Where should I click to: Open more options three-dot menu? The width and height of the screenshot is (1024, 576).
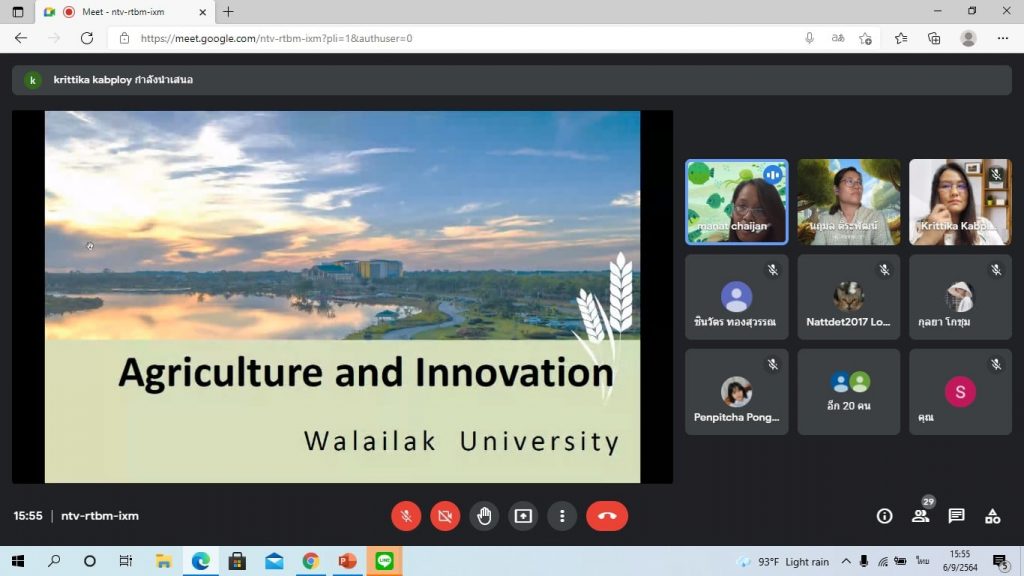pos(562,516)
